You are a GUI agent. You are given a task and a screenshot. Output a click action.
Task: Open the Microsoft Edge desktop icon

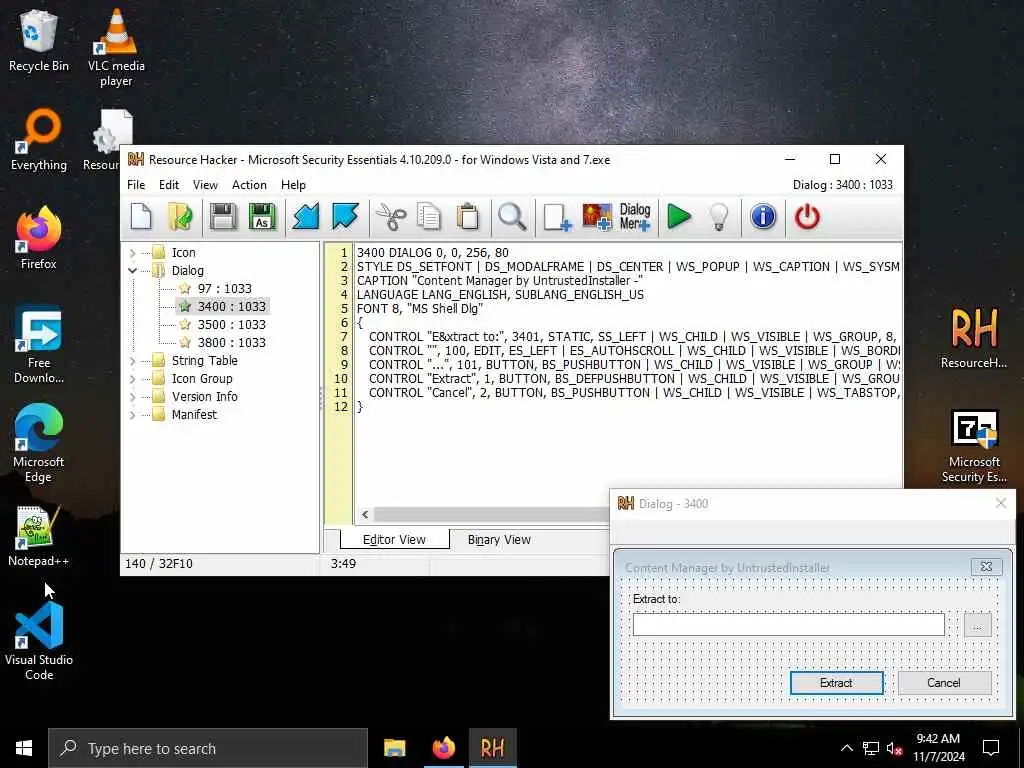[39, 444]
